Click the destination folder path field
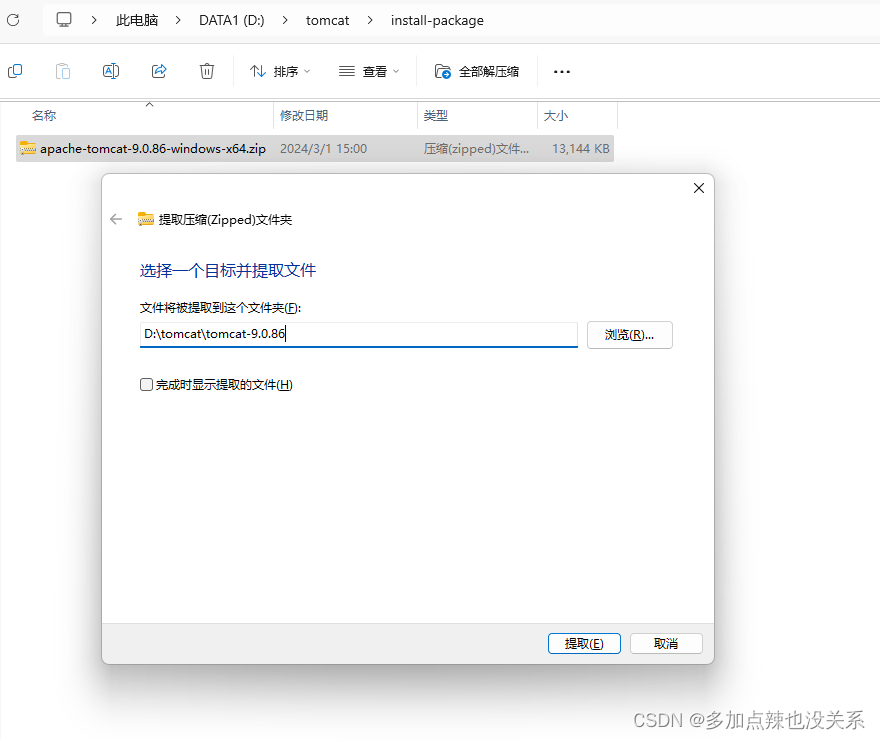The width and height of the screenshot is (880, 740). [x=359, y=334]
